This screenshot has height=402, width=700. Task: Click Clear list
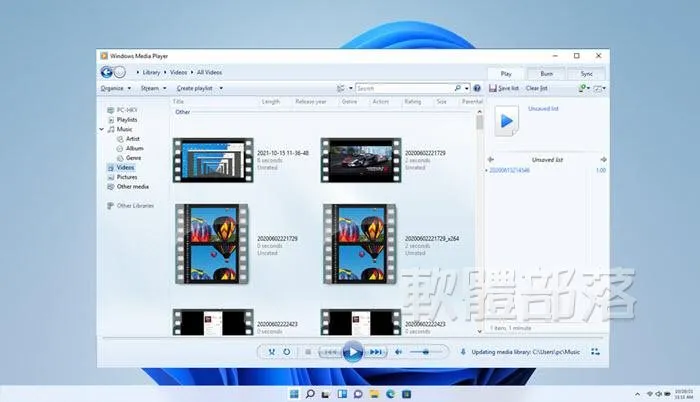pyautogui.click(x=537, y=88)
